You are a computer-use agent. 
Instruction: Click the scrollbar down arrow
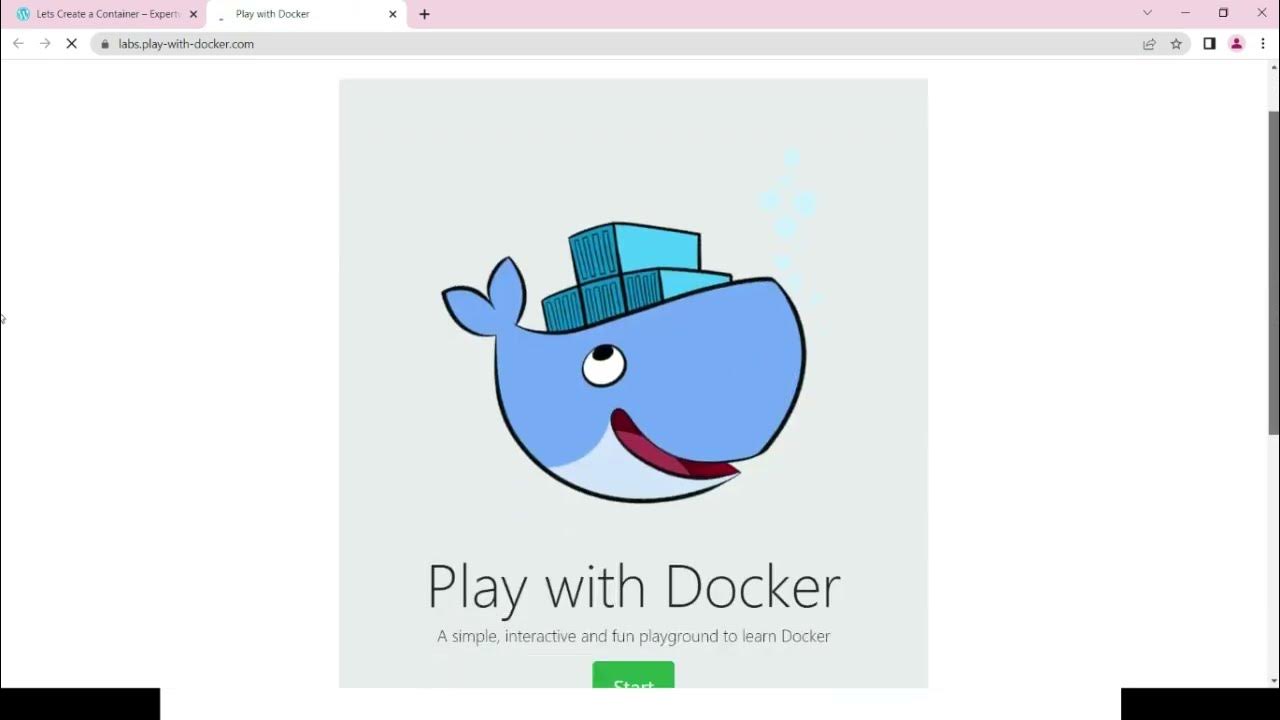pos(1273,681)
